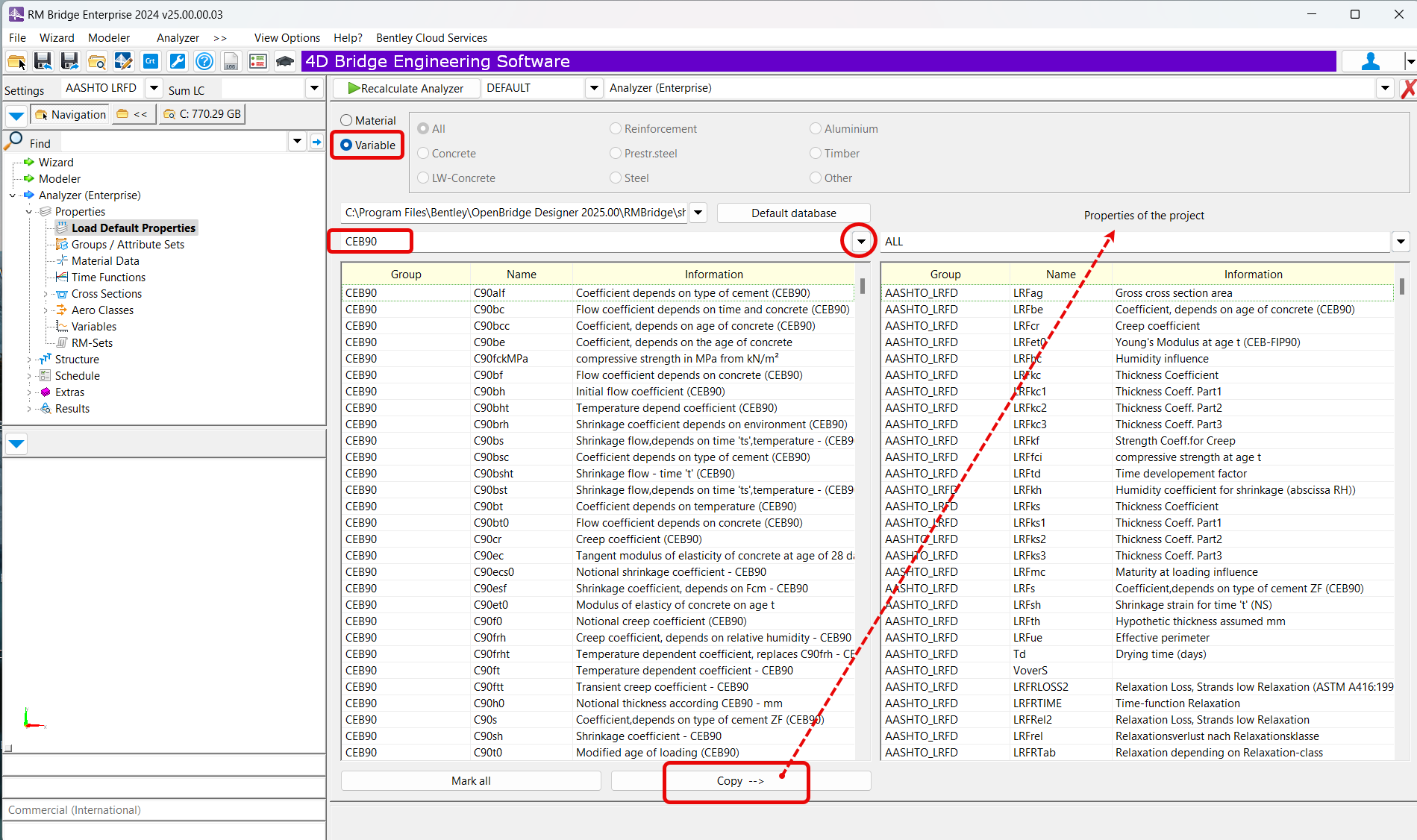
Task: Open the CEB90 group dropdown arrow
Action: click(861, 241)
